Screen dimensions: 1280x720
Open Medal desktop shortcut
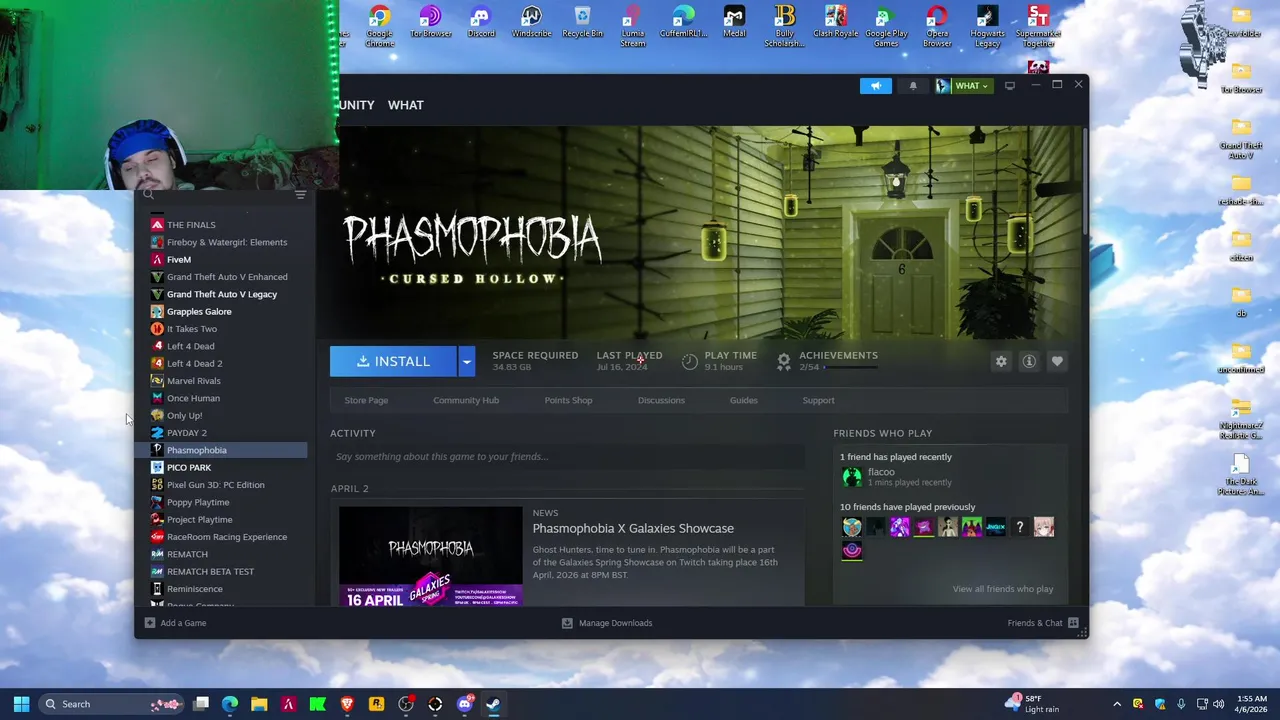[734, 22]
